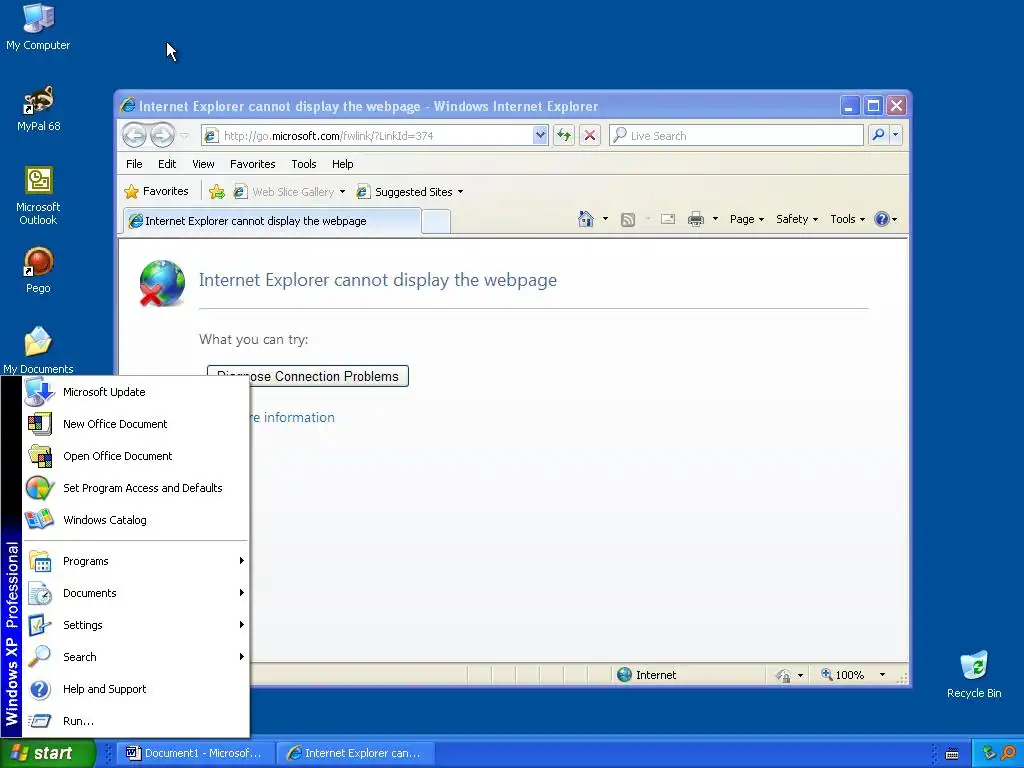Click the Internet Explorer taskbar button

pos(356,753)
